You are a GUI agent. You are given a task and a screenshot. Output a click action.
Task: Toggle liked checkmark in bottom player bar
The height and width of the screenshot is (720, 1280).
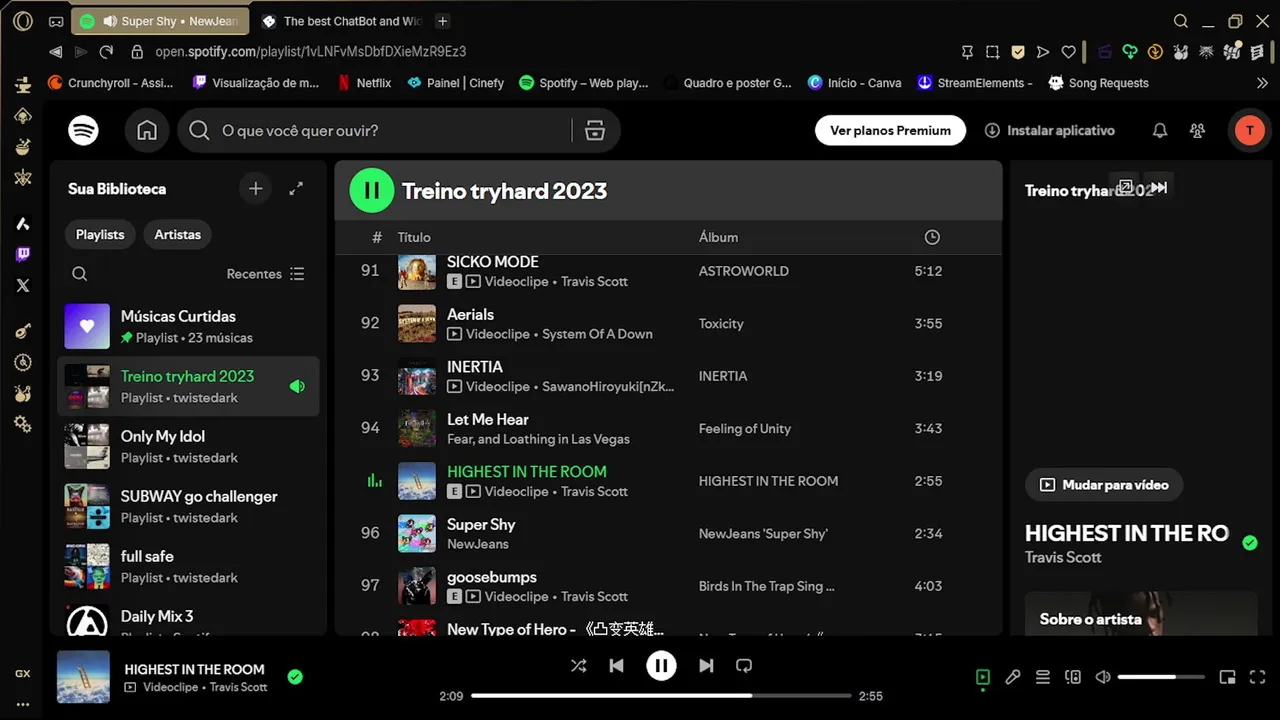pos(295,677)
